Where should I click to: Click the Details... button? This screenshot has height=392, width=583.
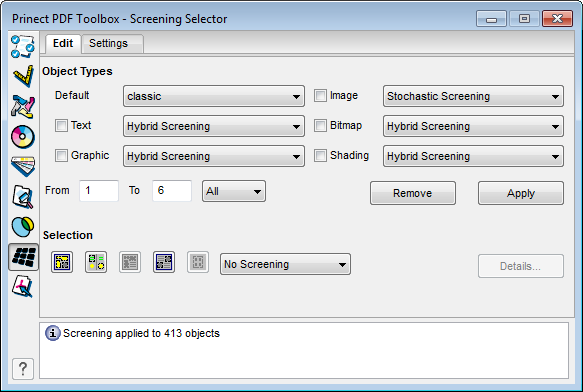pyautogui.click(x=521, y=266)
